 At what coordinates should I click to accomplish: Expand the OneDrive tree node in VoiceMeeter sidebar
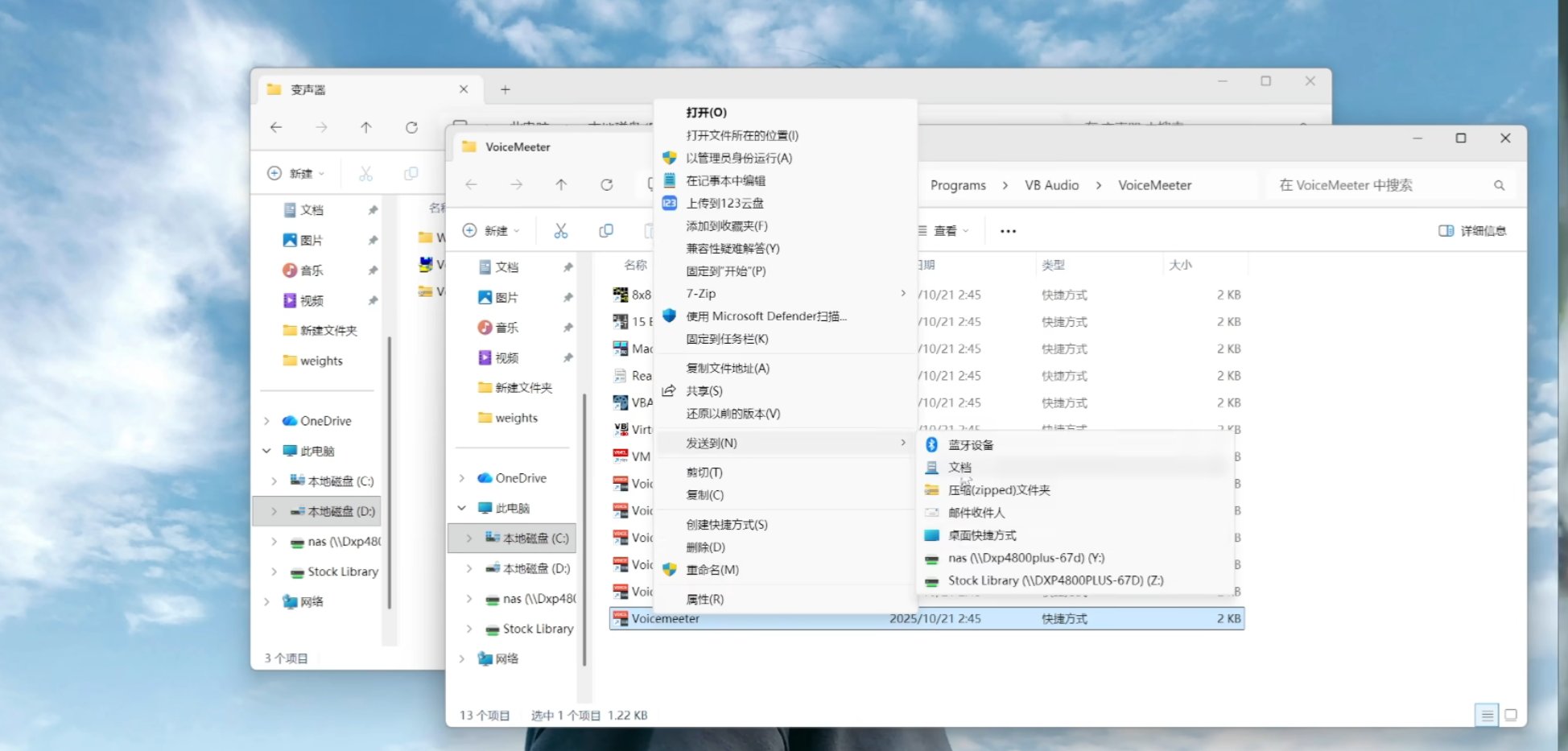tap(462, 478)
